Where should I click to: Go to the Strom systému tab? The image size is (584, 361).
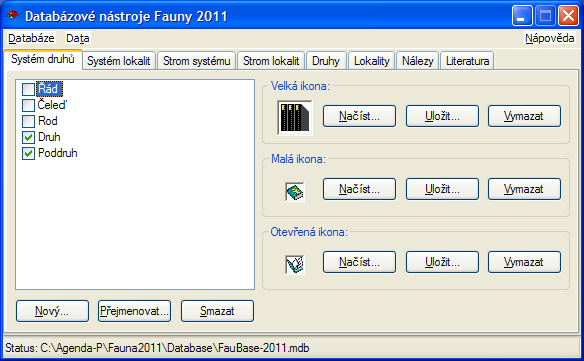[x=197, y=61]
